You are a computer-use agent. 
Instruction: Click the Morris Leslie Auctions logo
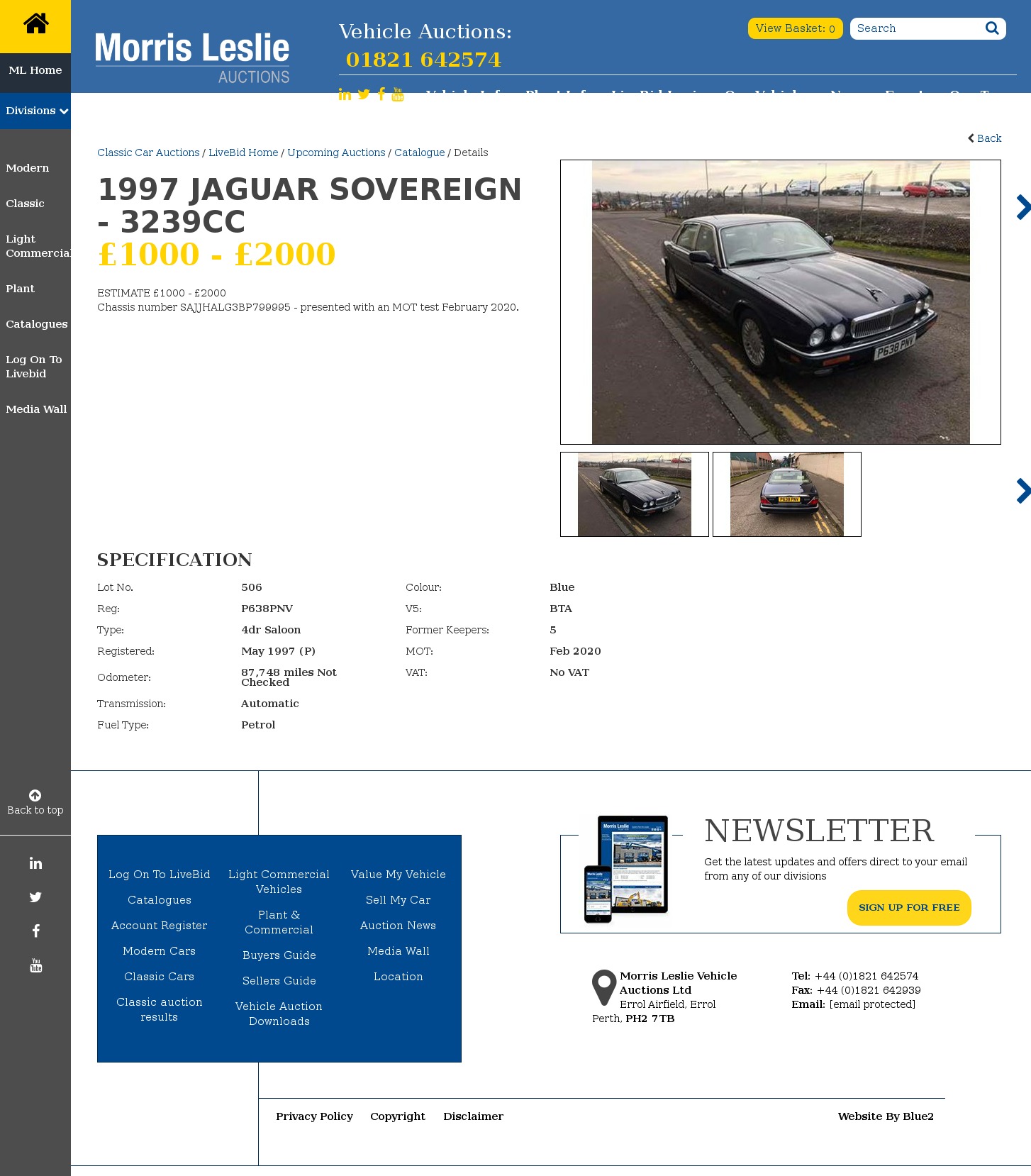[x=192, y=57]
